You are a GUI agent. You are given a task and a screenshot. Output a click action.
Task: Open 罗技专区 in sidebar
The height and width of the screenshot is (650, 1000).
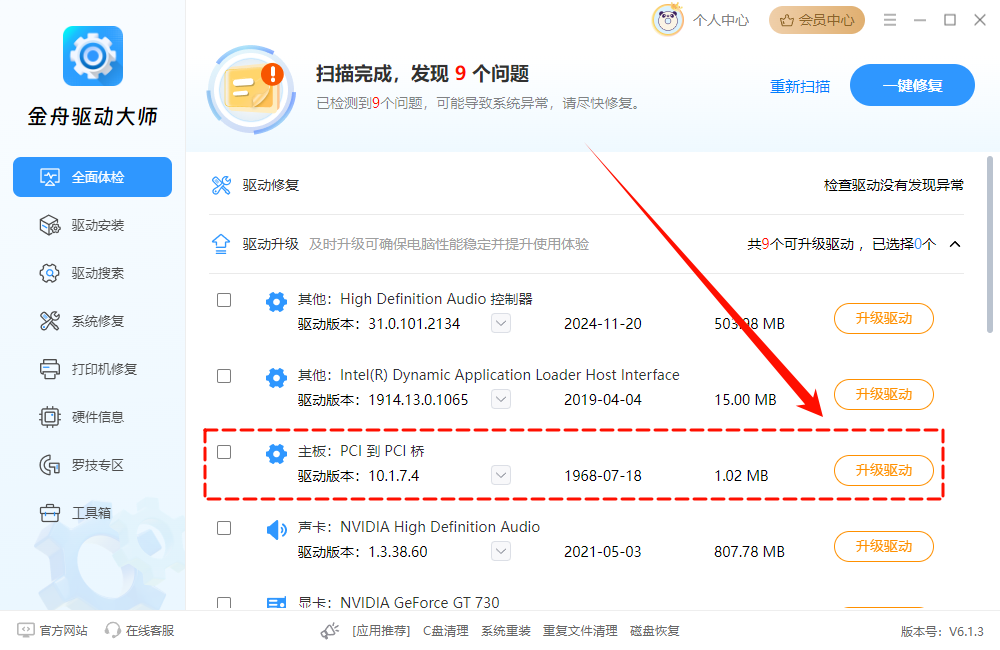point(92,465)
